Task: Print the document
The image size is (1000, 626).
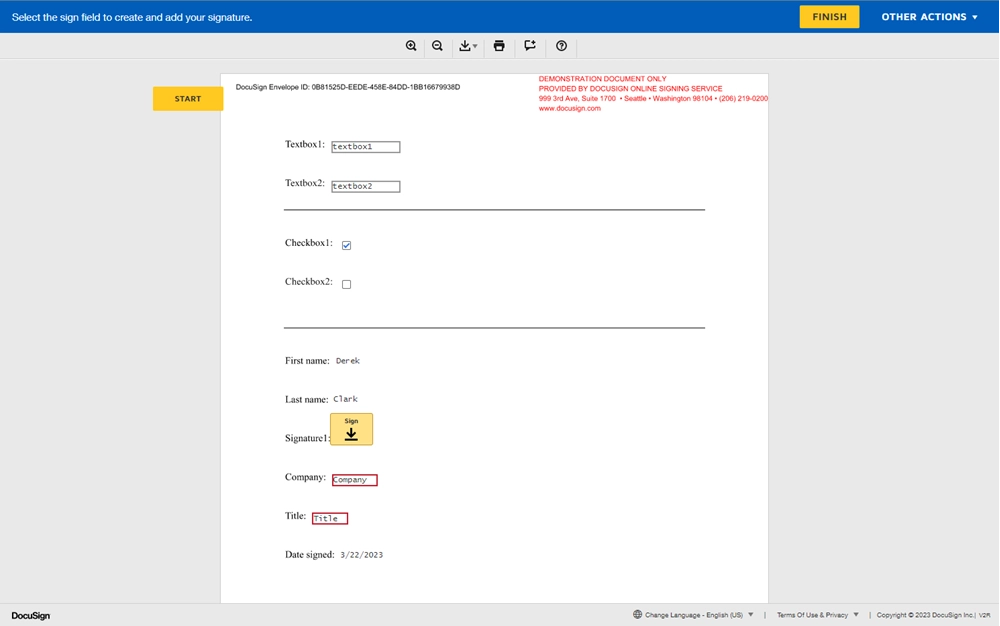Action: 499,46
